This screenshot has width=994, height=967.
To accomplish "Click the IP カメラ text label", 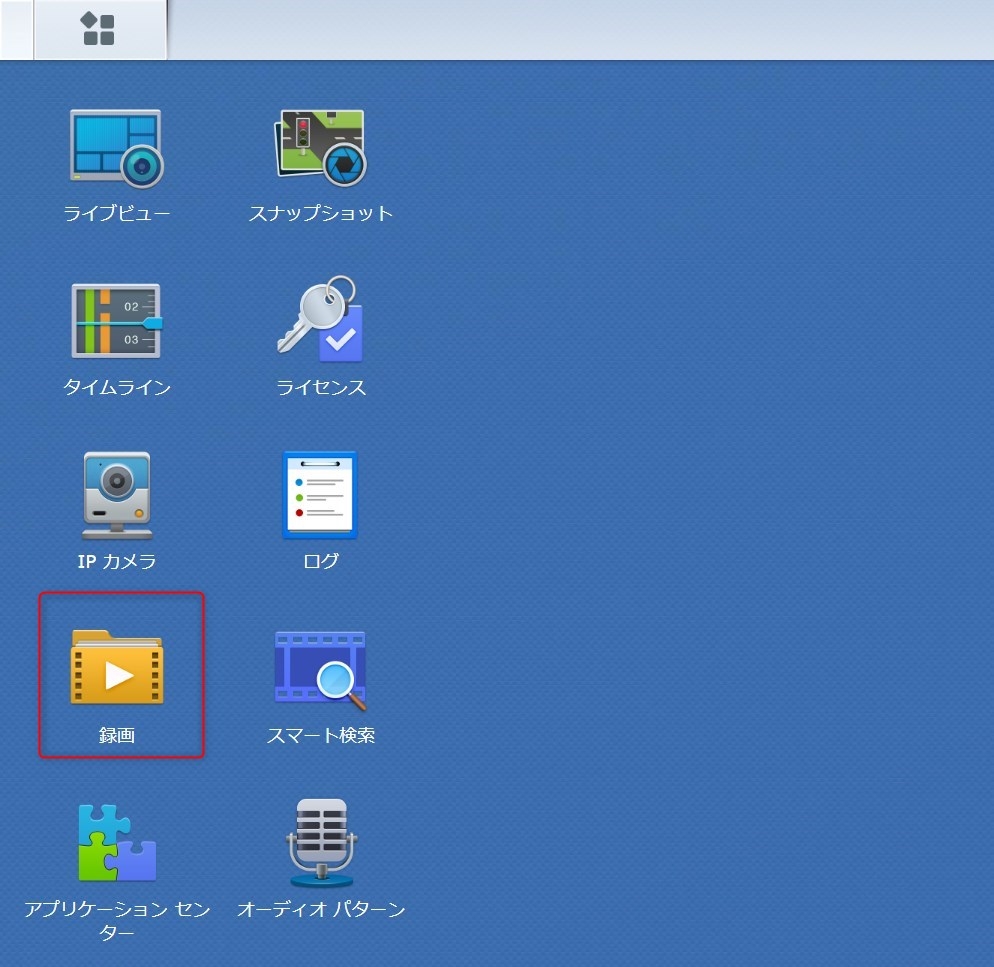I will pos(116,562).
